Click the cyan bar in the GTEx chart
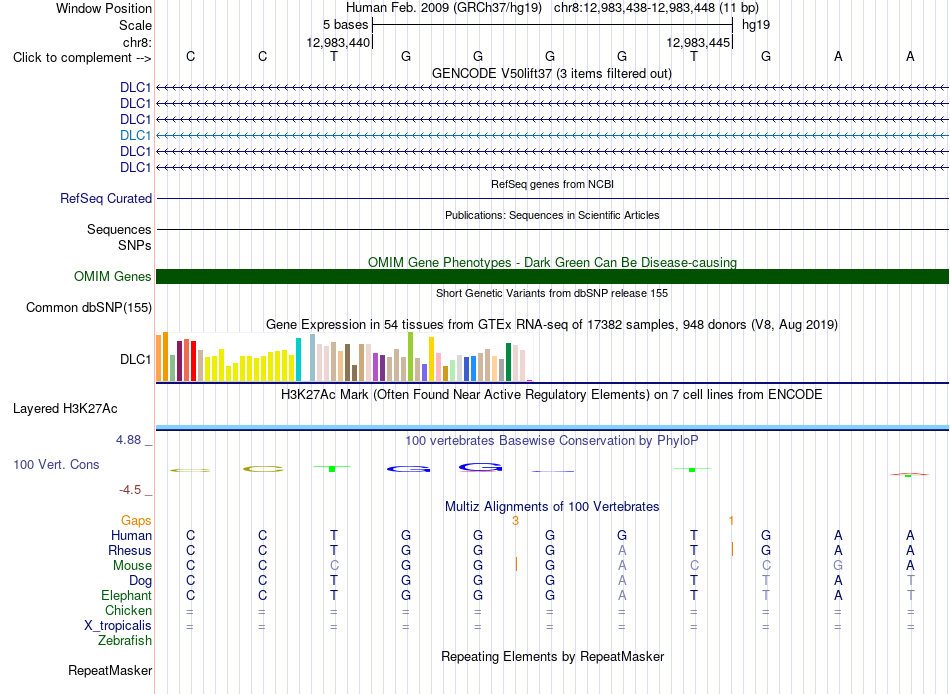 [x=298, y=359]
